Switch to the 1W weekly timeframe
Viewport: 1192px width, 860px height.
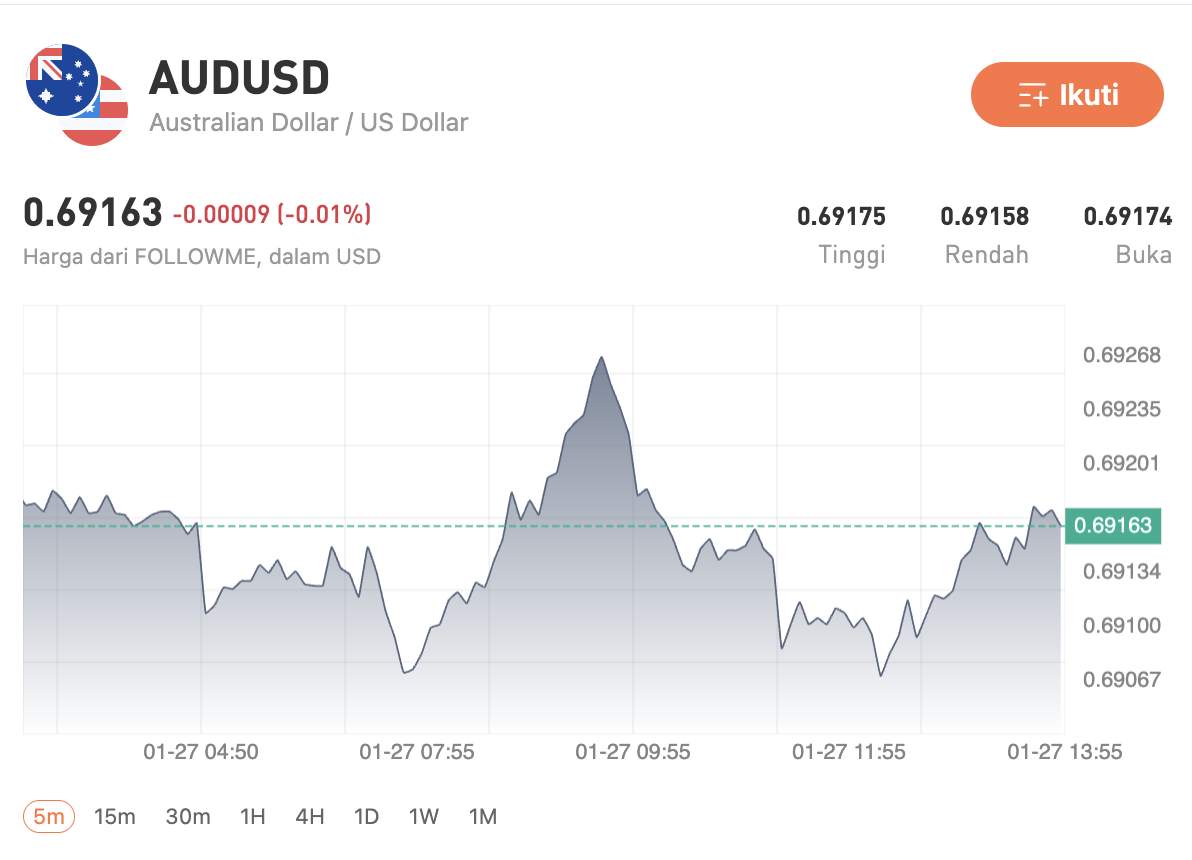point(423,816)
